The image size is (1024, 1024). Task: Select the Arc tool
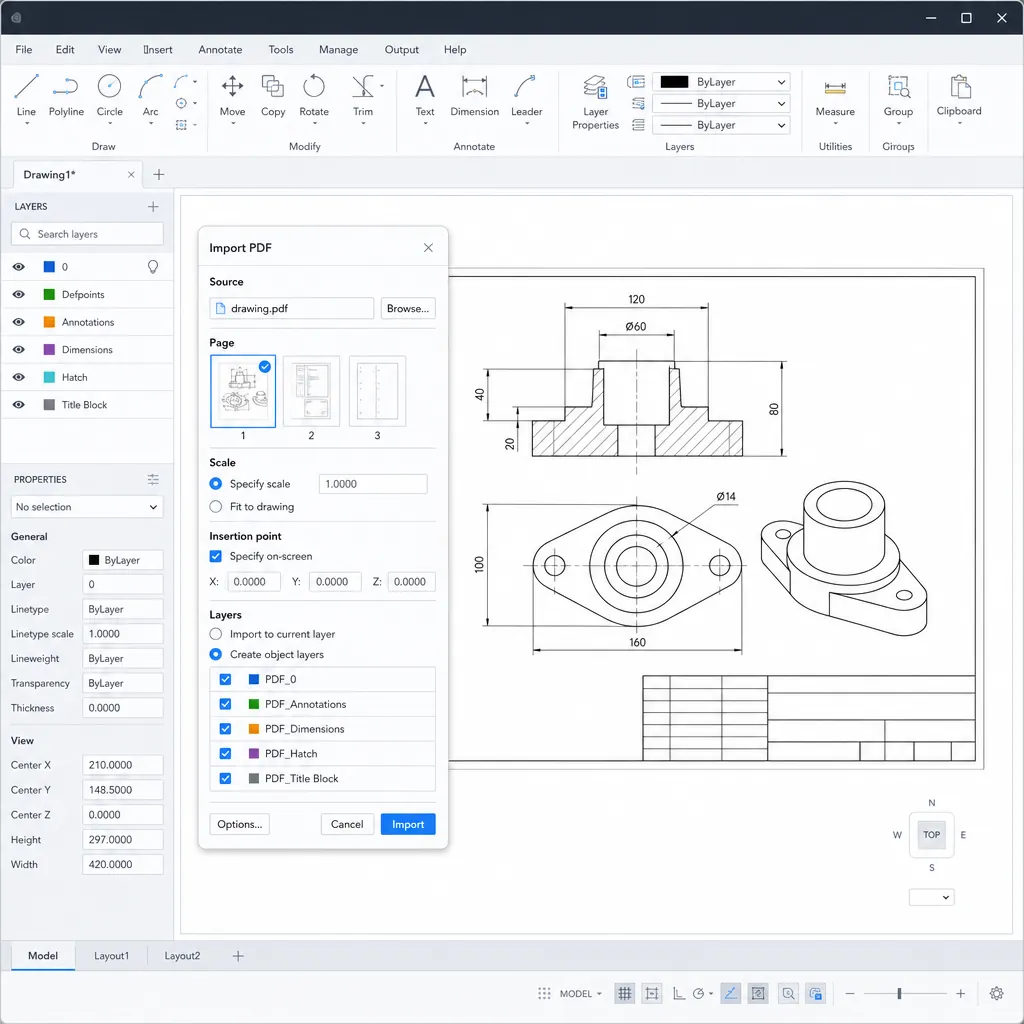point(150,95)
